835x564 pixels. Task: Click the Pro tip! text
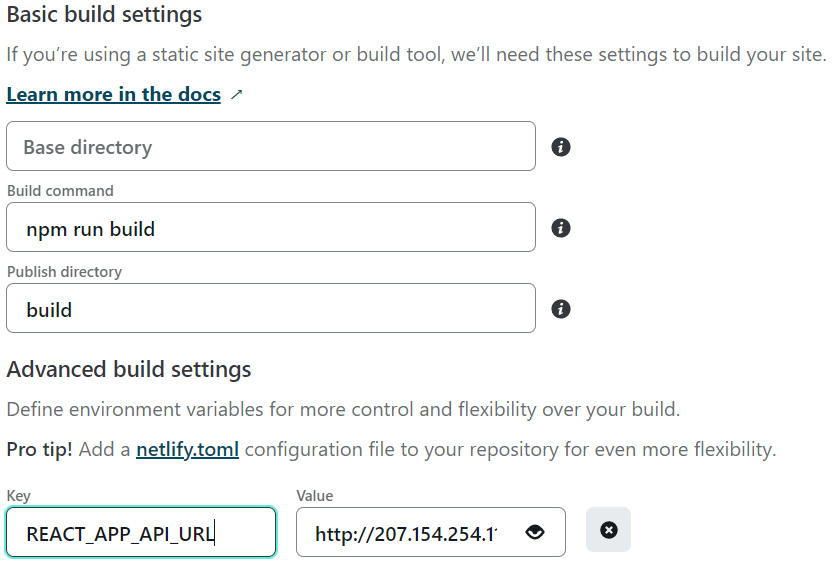[x=39, y=449]
